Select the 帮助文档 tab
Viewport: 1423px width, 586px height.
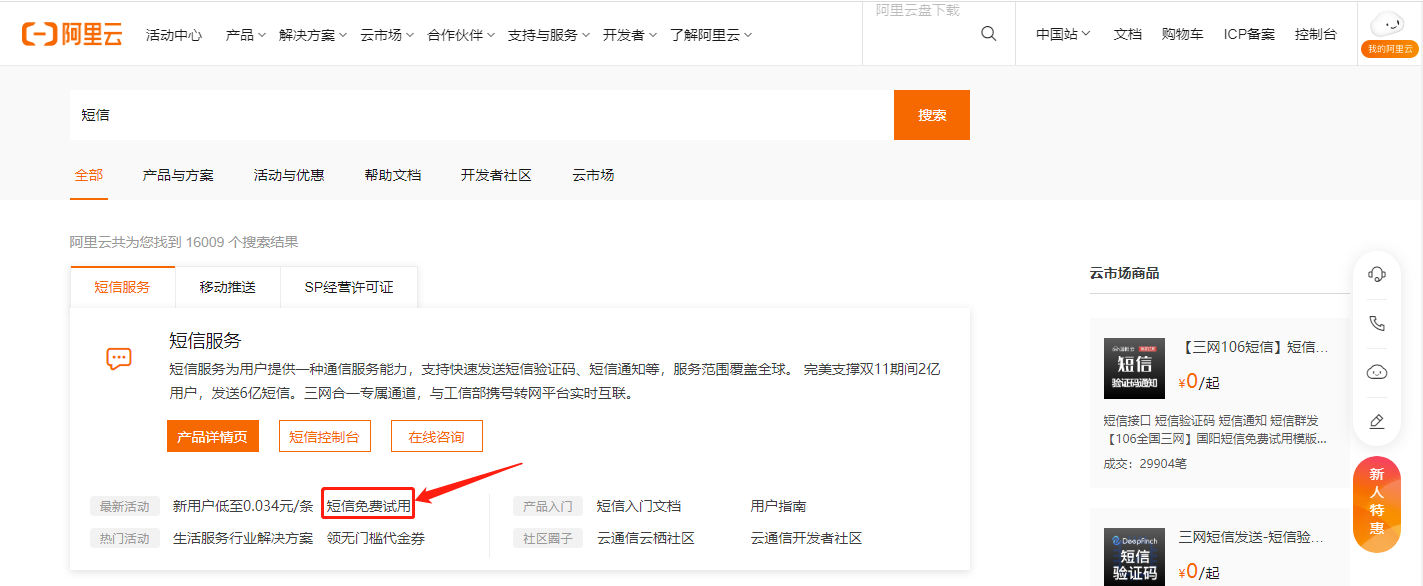[393, 175]
